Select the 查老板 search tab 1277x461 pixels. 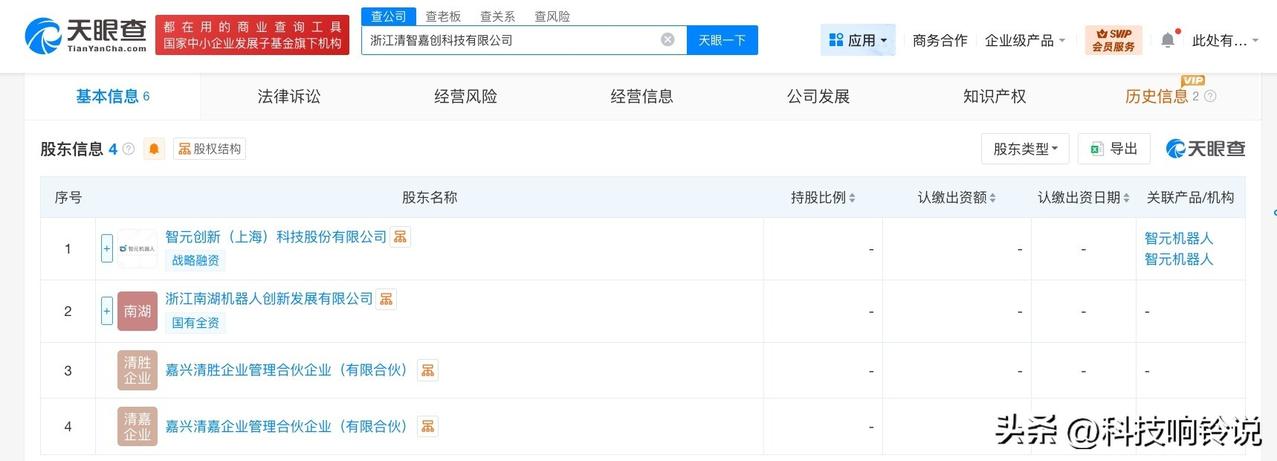coord(443,16)
